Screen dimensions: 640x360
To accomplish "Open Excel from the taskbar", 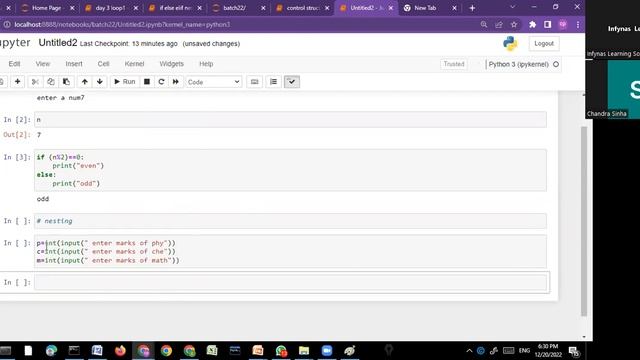I will (212, 351).
